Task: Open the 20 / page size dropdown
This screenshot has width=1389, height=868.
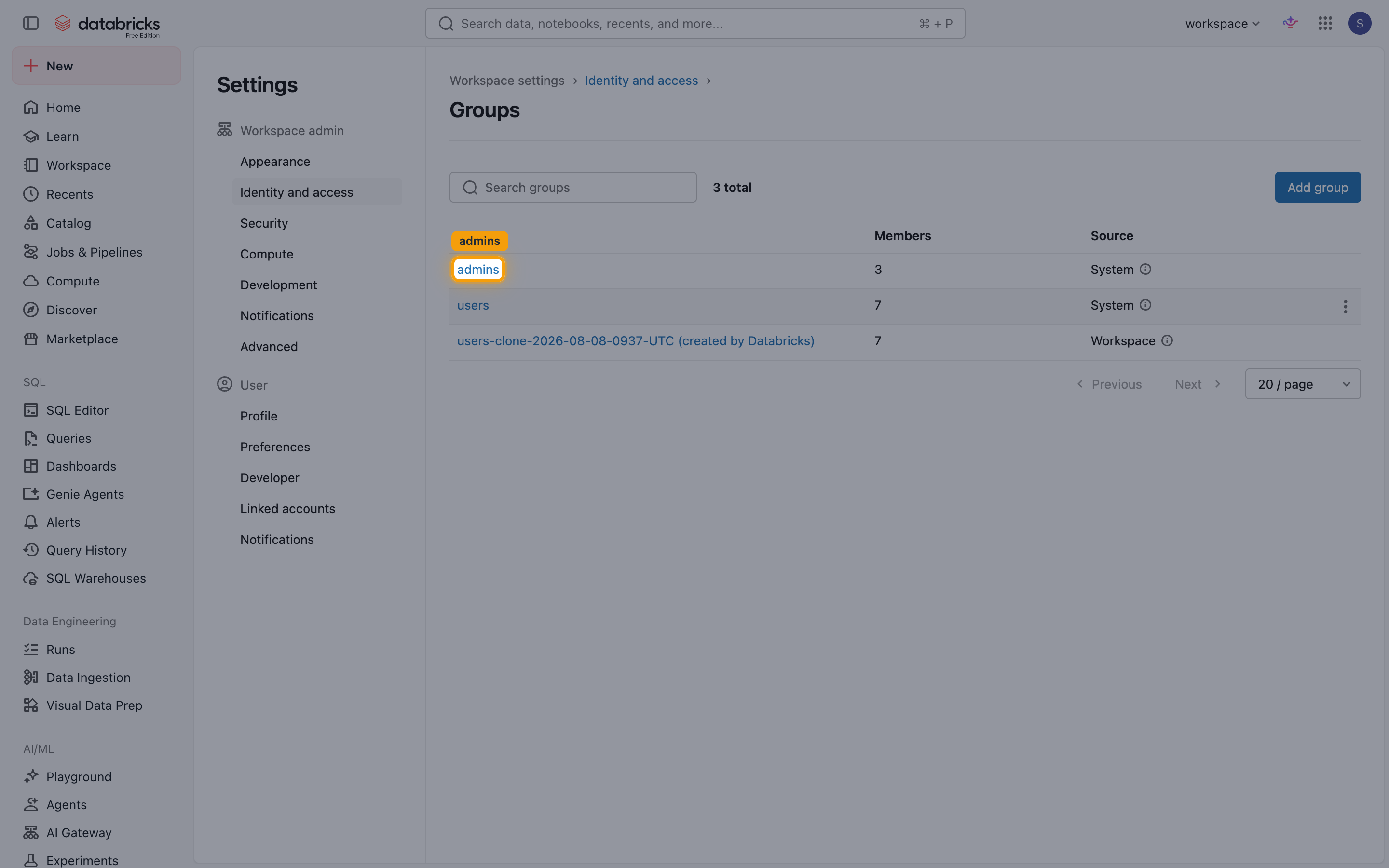Action: (1302, 384)
